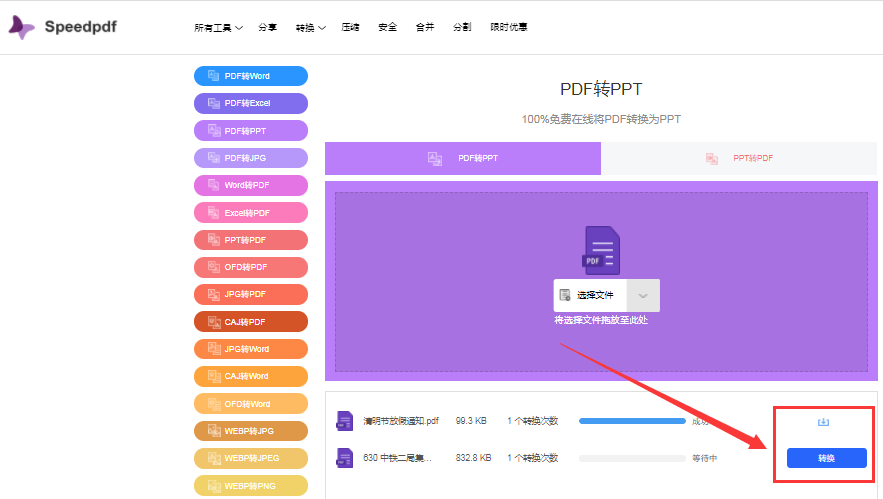Click the PDF转PPT page heading
This screenshot has height=499, width=883.
(601, 89)
